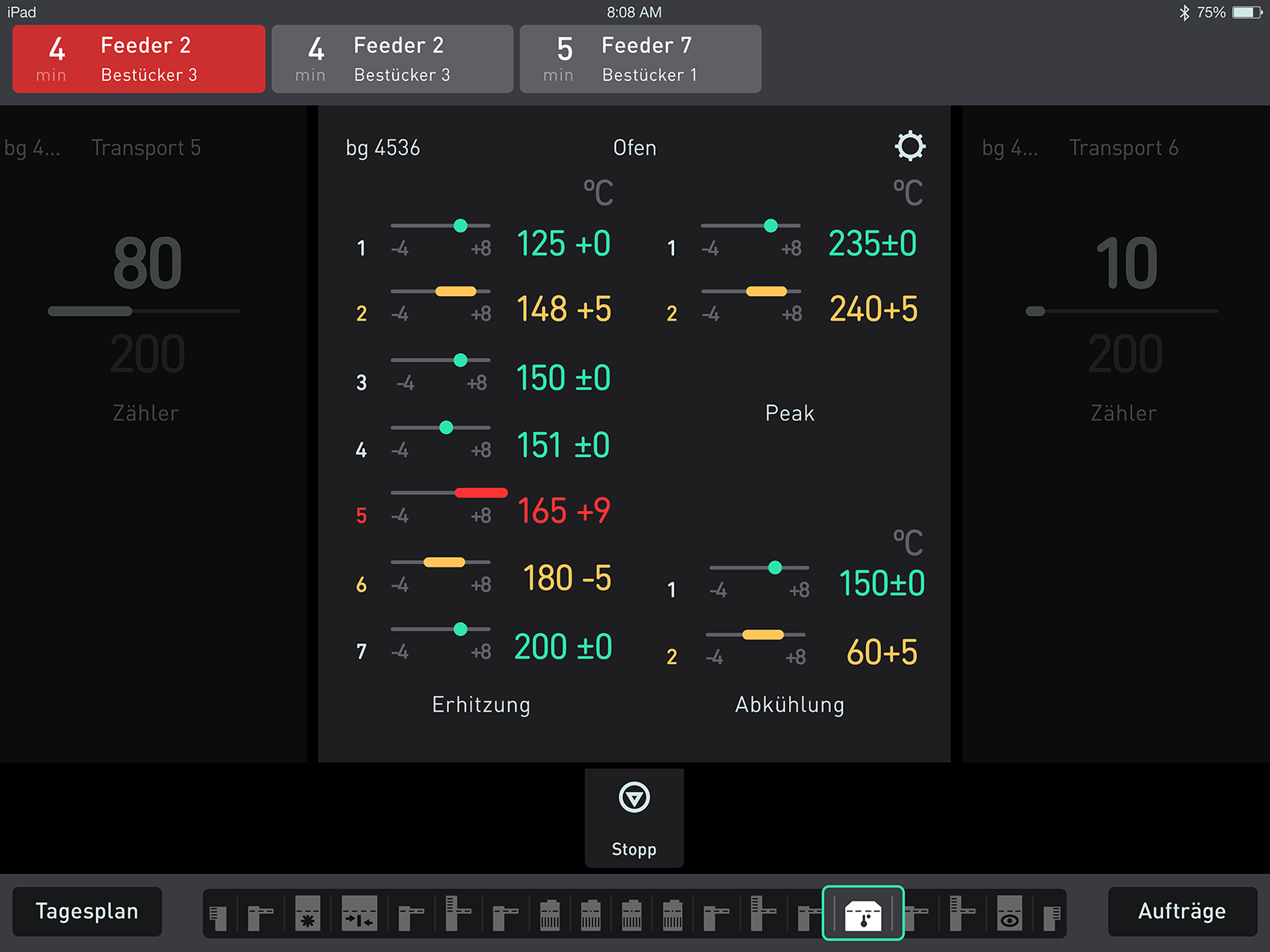Screen dimensions: 1270x952
Task: Select the unloader icon at line end
Action: (x=1052, y=918)
